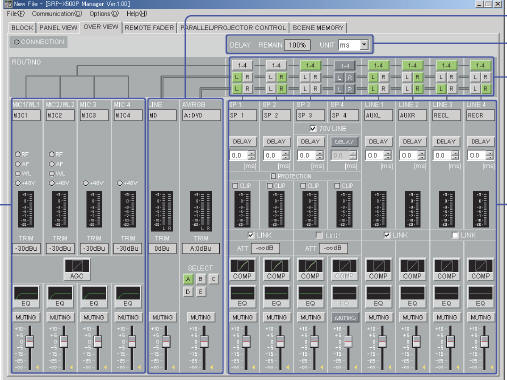Toggle the 70V LINE checkbox
Image resolution: width=507 pixels, height=380 pixels.
[x=313, y=128]
